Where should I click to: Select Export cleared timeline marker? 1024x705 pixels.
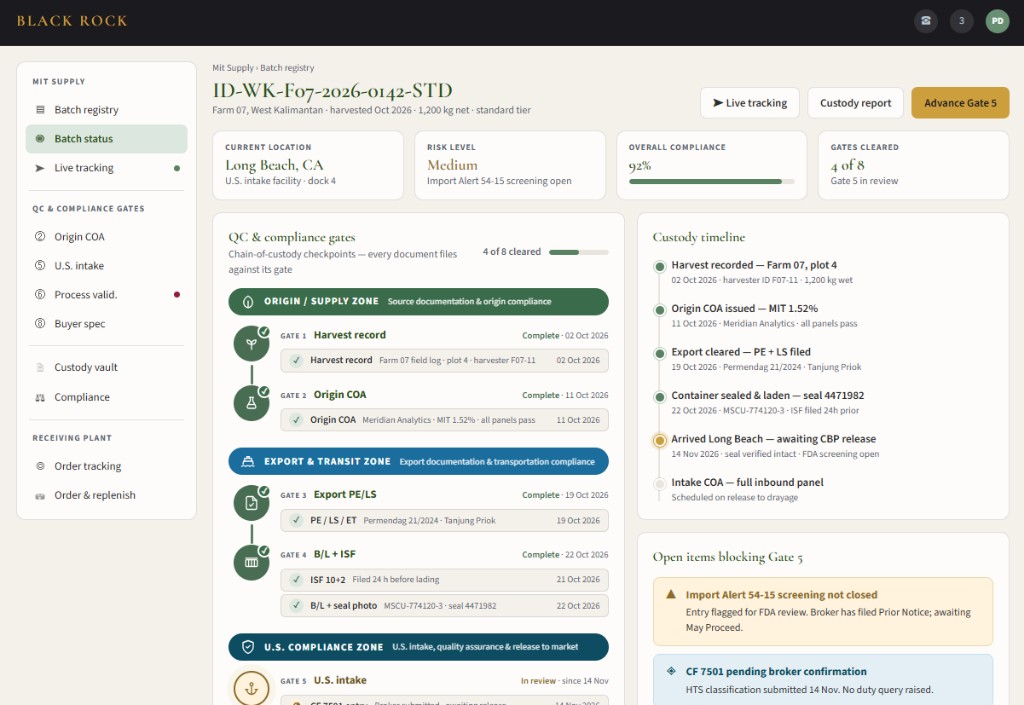[x=660, y=353]
